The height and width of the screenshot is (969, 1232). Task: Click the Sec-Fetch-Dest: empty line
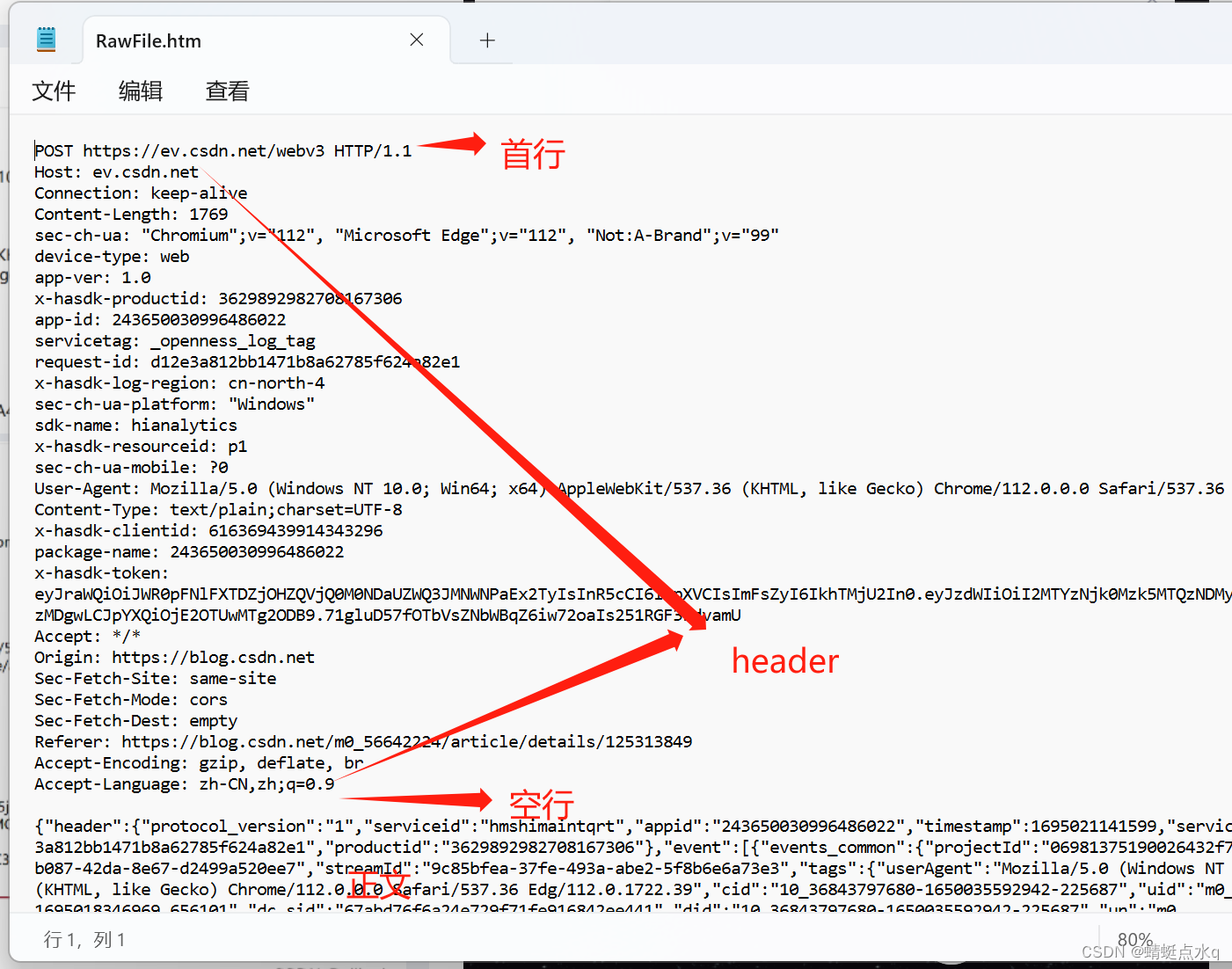[135, 720]
